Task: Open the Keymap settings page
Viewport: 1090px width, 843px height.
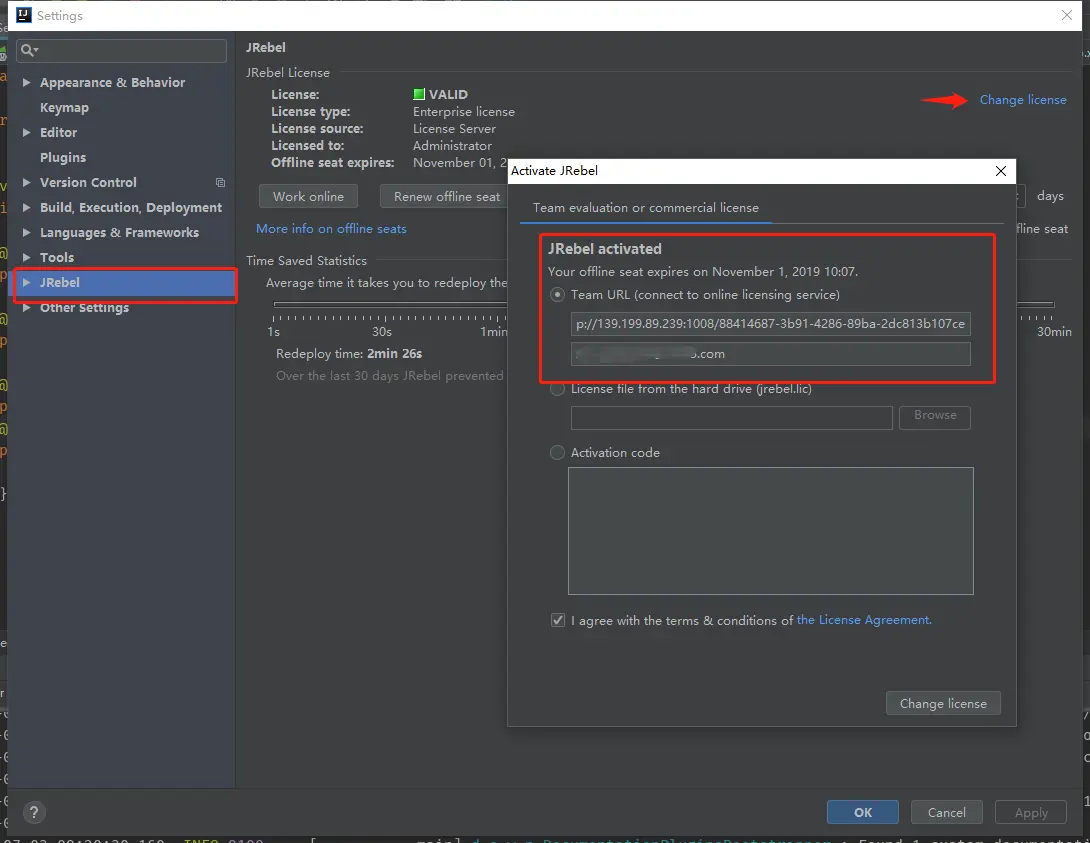Action: pyautogui.click(x=64, y=107)
